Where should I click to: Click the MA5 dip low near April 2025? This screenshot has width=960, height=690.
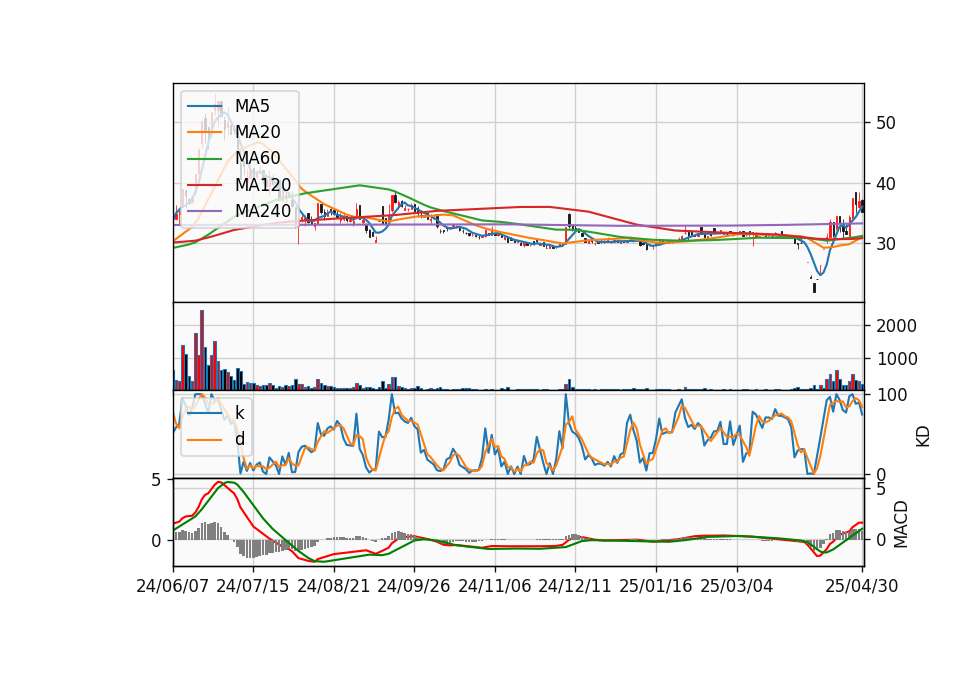click(x=819, y=274)
